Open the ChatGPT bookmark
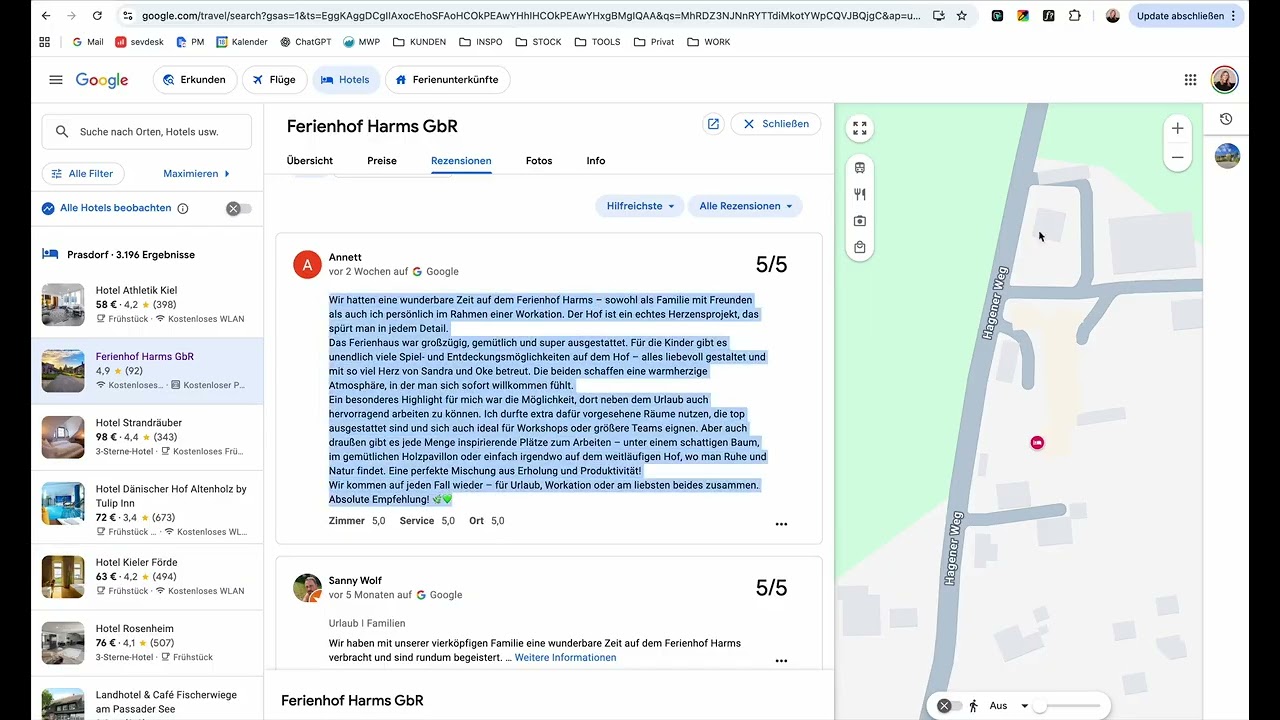 [306, 42]
